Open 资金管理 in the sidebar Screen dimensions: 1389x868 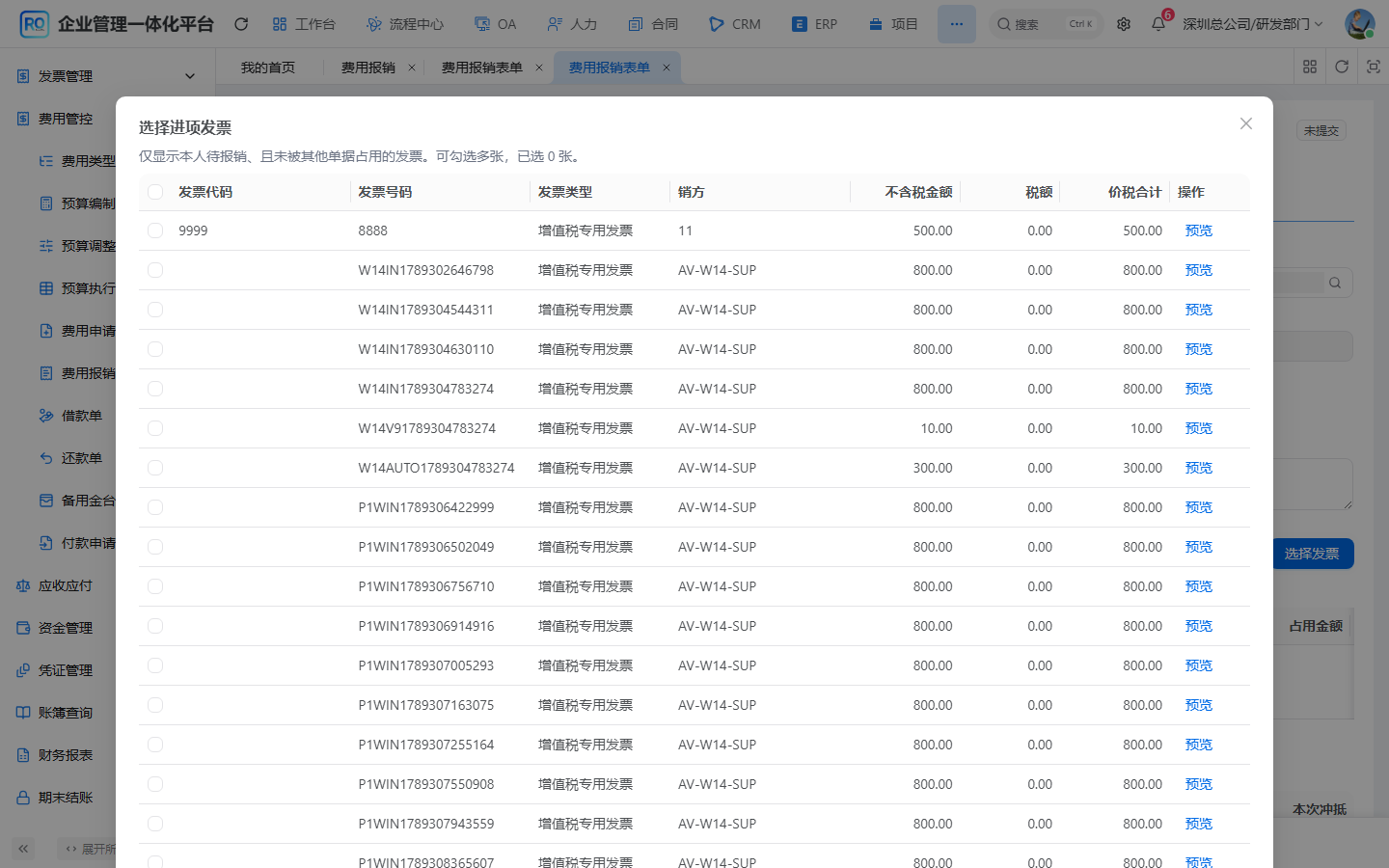coord(64,628)
